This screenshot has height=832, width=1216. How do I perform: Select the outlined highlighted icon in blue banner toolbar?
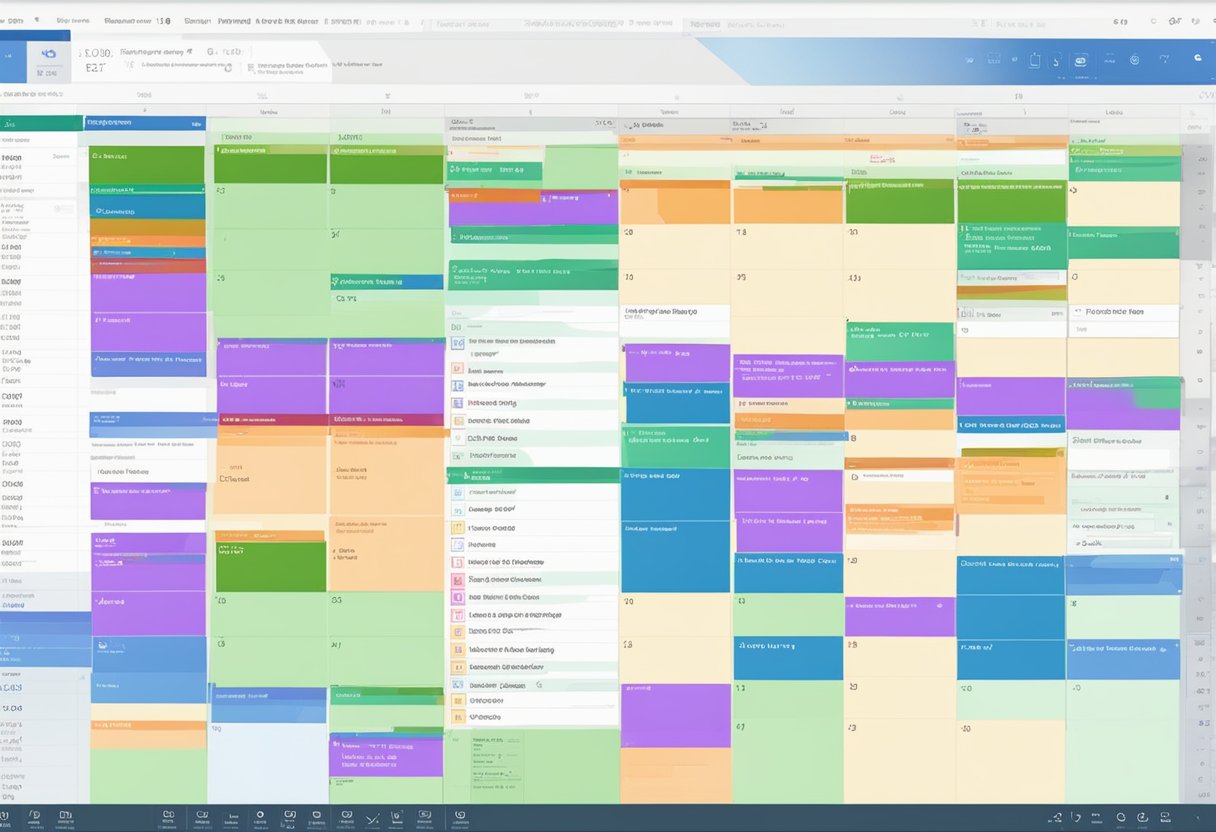(x=1081, y=60)
